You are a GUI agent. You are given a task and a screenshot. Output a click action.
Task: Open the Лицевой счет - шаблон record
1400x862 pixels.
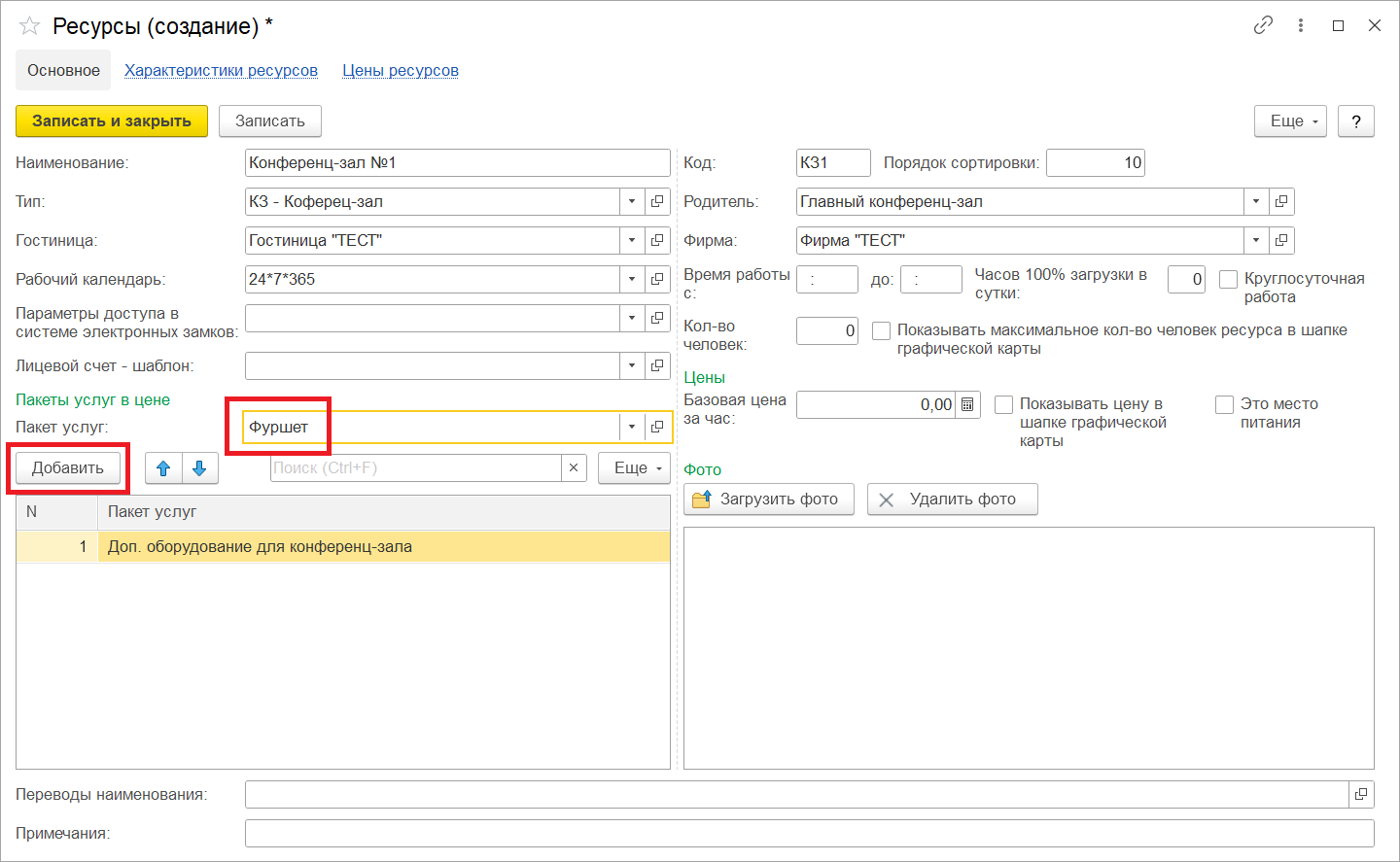pyautogui.click(x=657, y=365)
